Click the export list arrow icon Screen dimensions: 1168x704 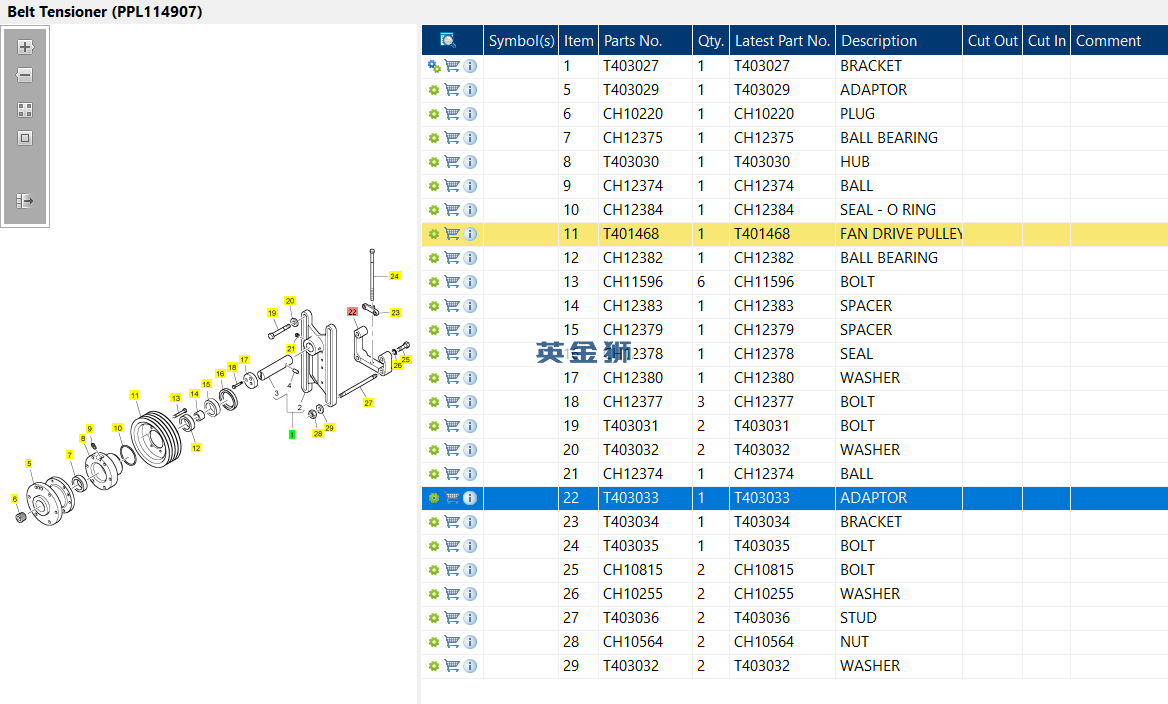(x=25, y=200)
